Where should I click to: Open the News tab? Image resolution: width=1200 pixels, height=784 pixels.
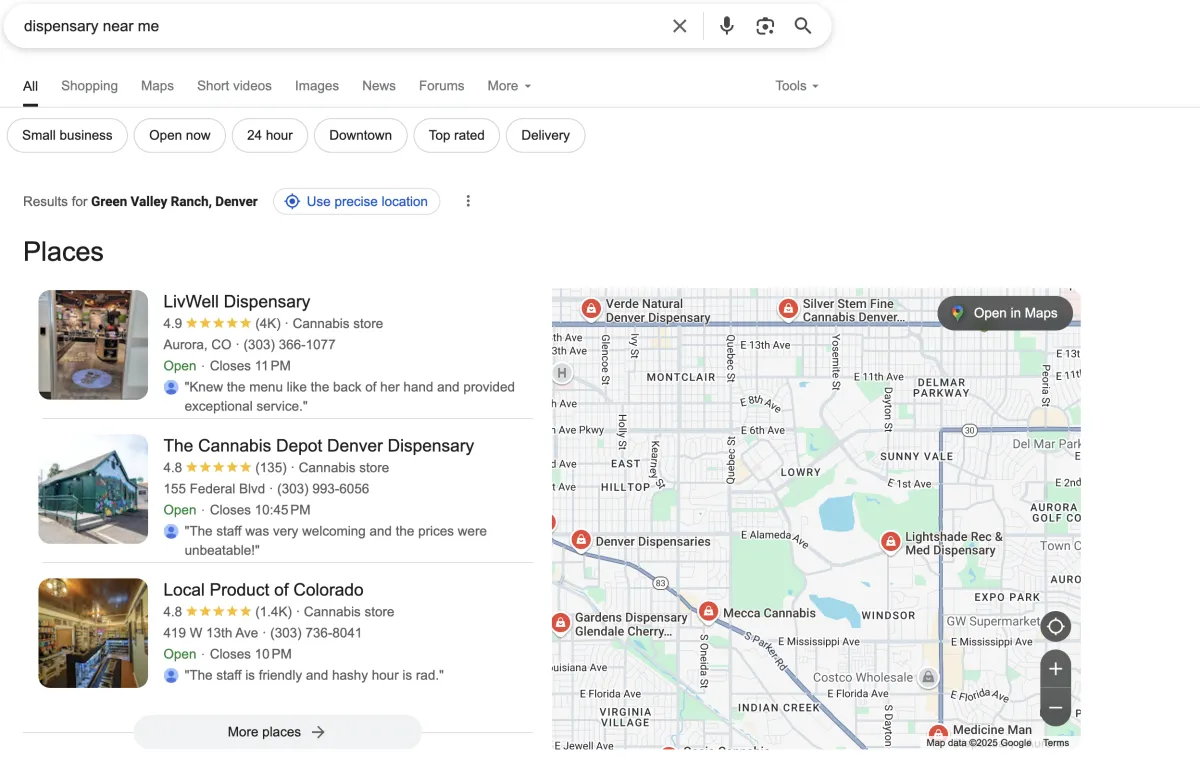pos(379,86)
